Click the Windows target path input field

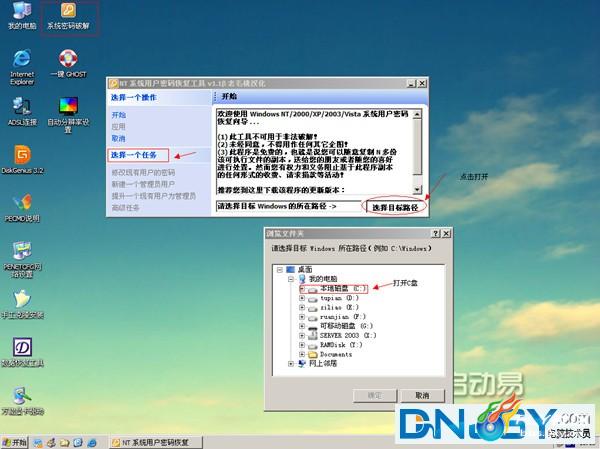[289, 206]
